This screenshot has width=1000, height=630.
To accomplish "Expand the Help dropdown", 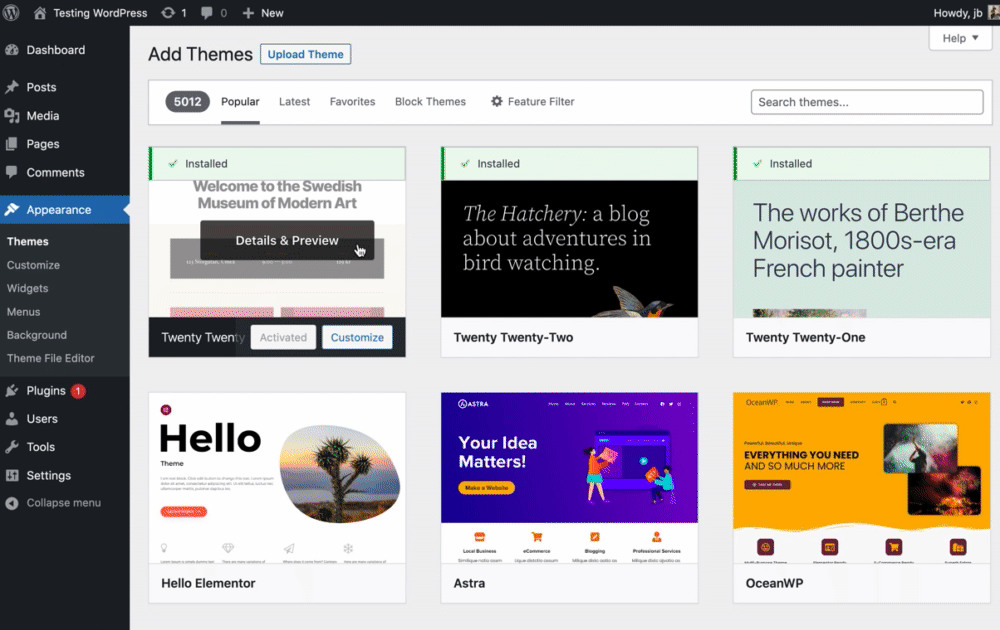I will 959,37.
